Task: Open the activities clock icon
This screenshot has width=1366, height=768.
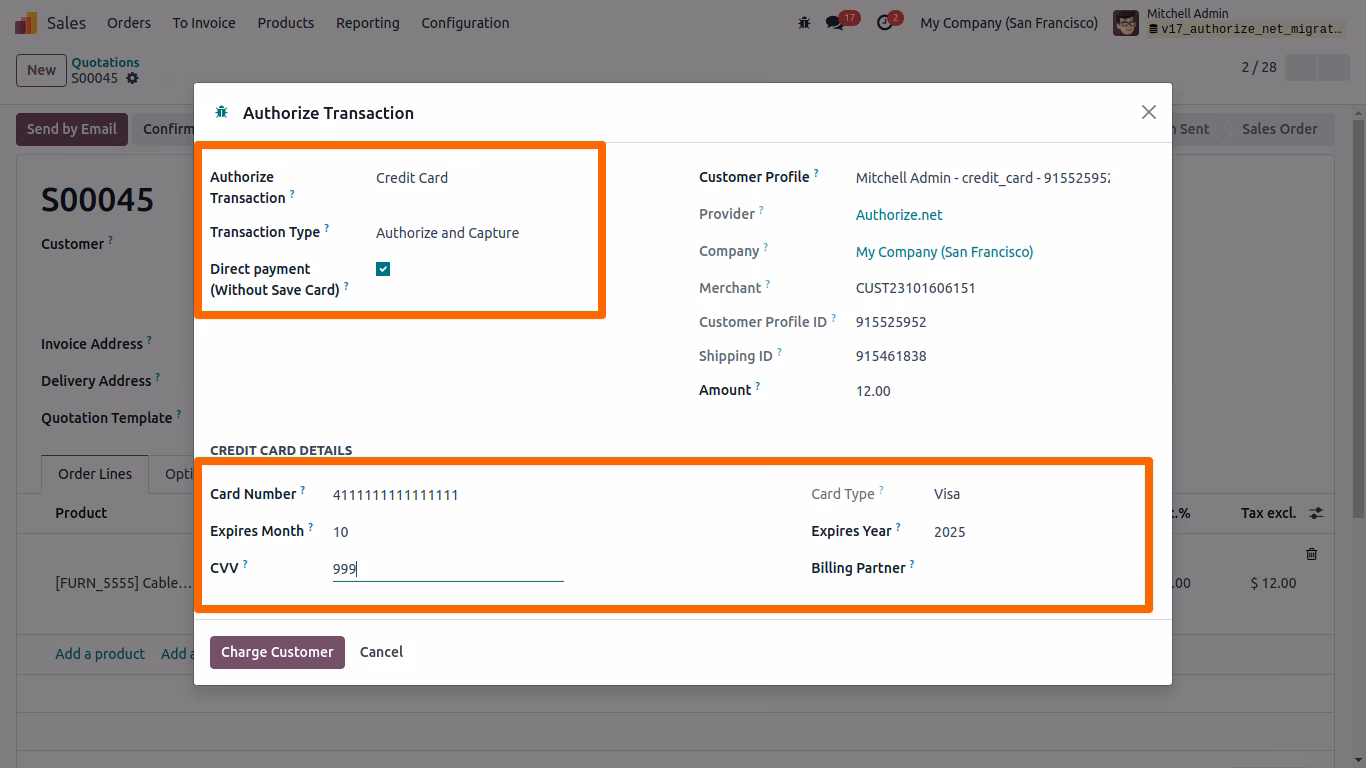Action: (x=884, y=22)
